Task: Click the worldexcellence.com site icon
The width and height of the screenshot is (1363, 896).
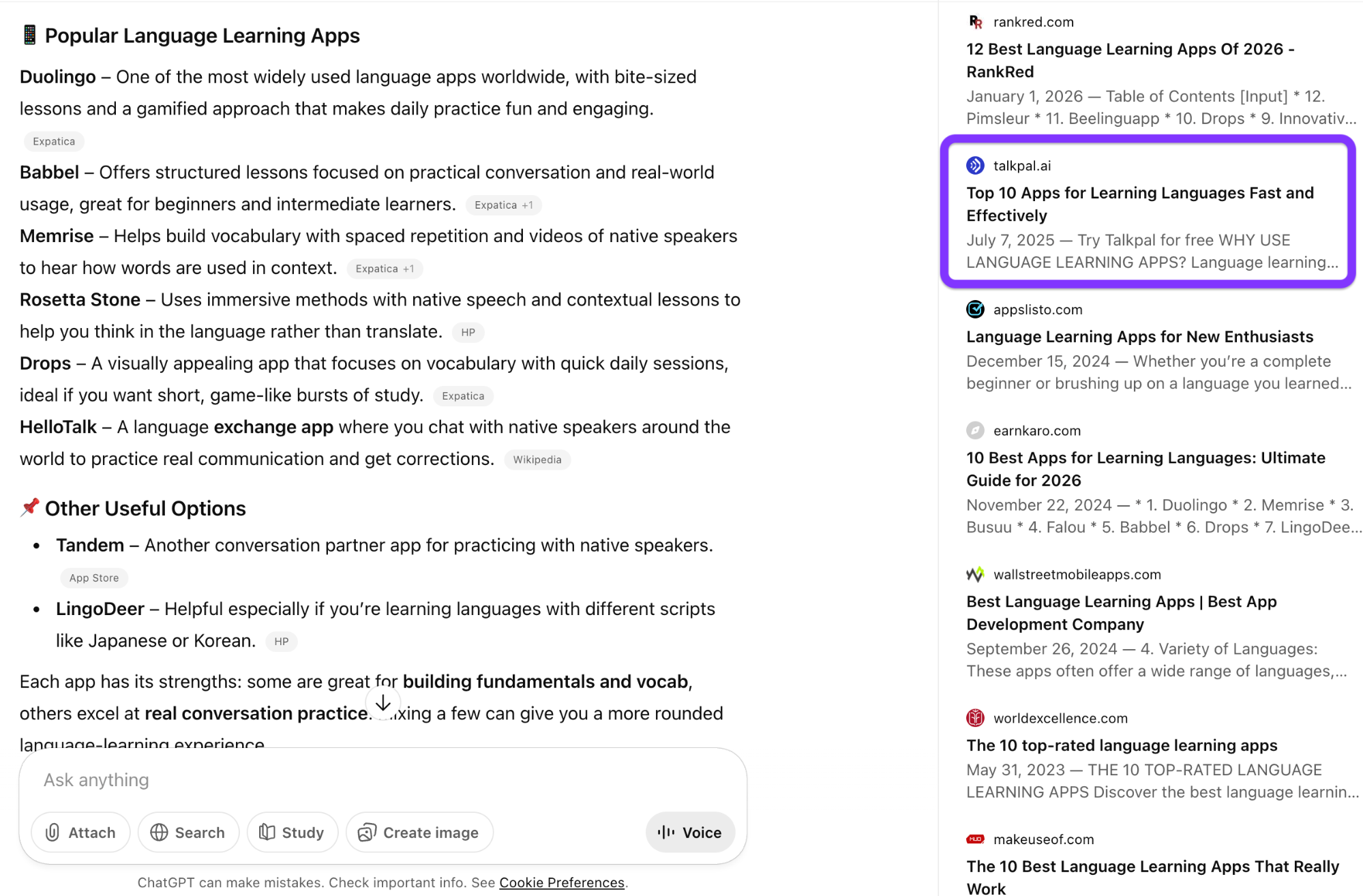Action: coord(975,718)
